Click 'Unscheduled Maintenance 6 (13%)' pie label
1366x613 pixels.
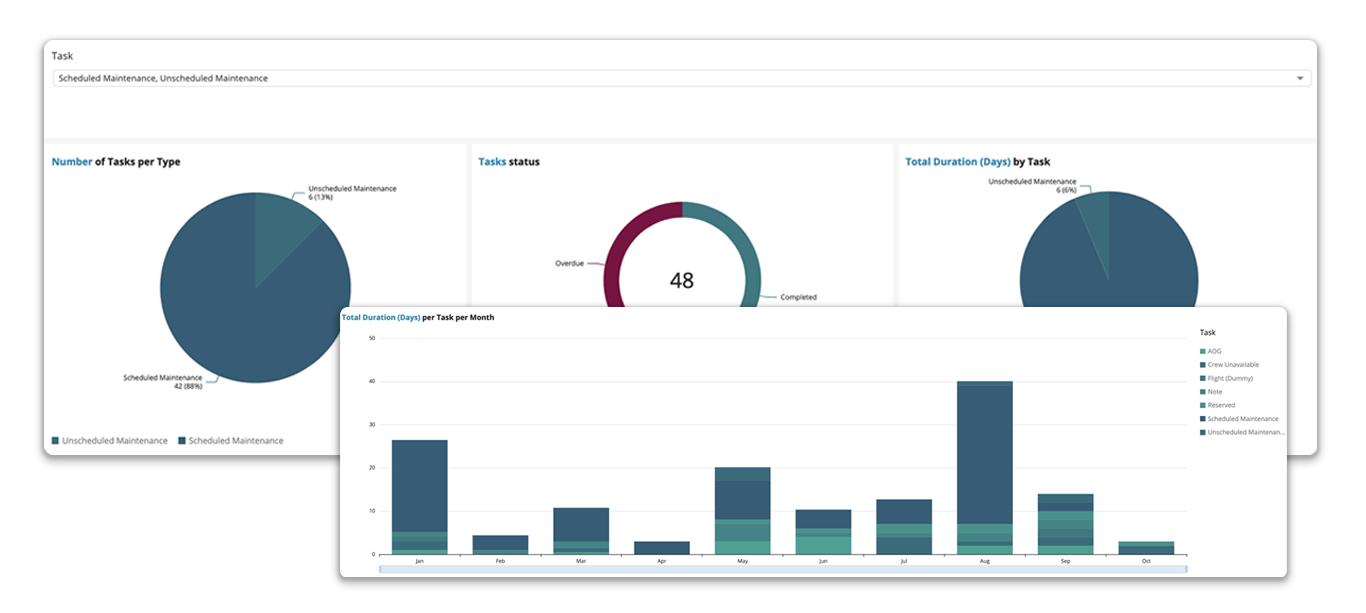point(352,193)
